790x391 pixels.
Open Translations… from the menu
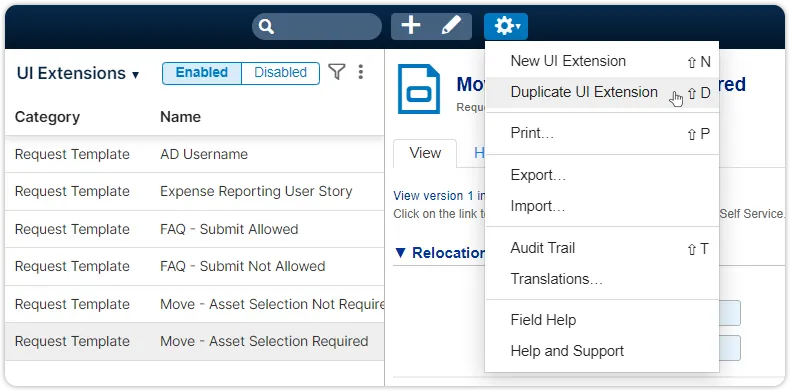(602, 279)
